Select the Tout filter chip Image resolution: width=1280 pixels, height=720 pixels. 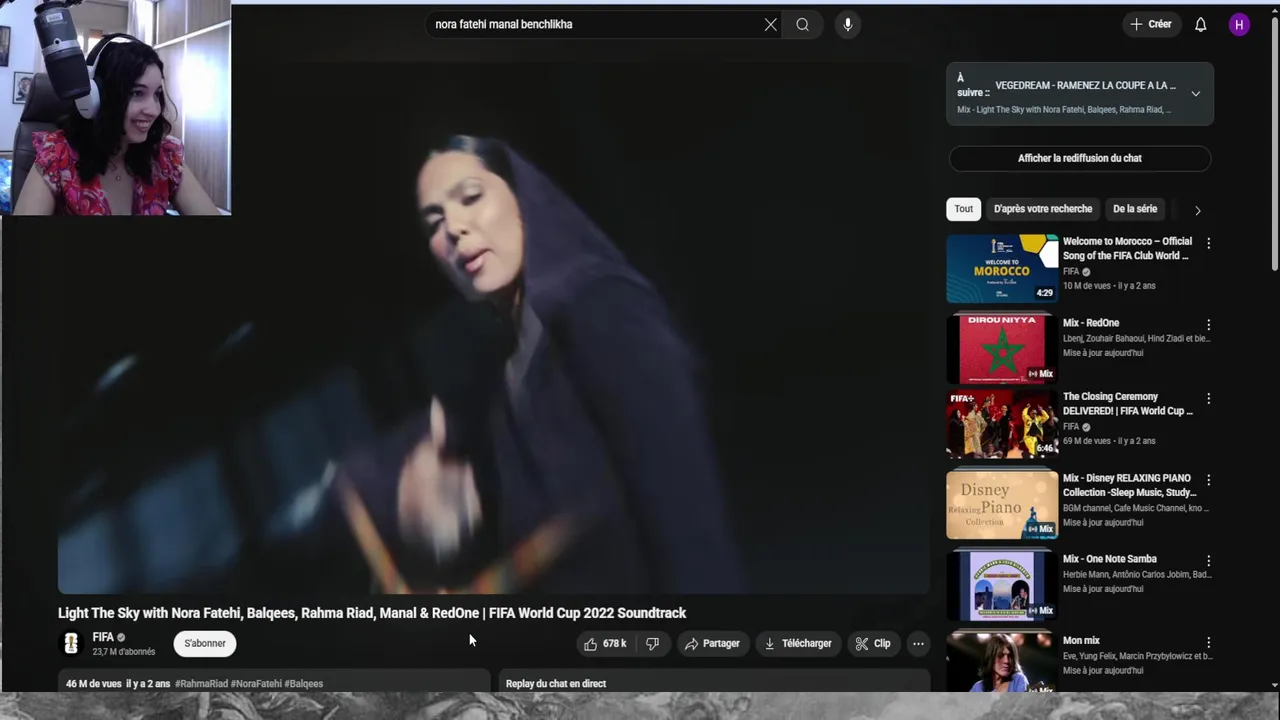coord(963,209)
